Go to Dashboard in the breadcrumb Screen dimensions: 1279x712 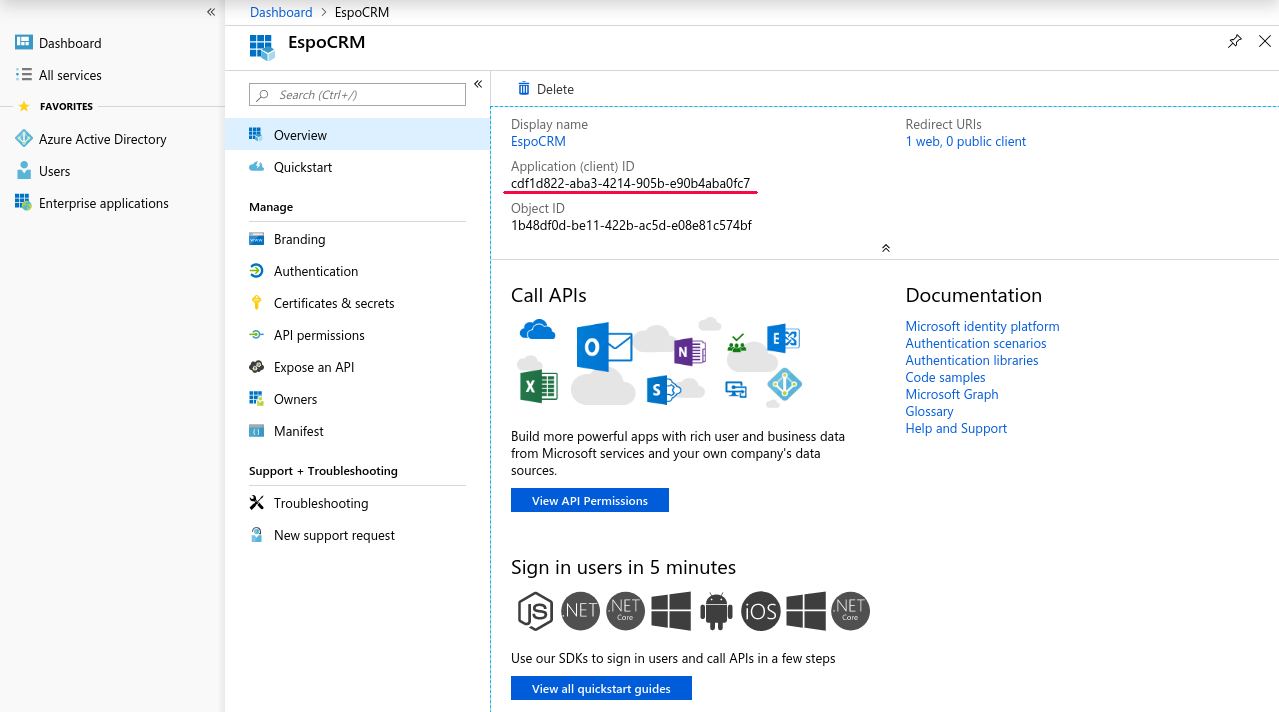[281, 12]
